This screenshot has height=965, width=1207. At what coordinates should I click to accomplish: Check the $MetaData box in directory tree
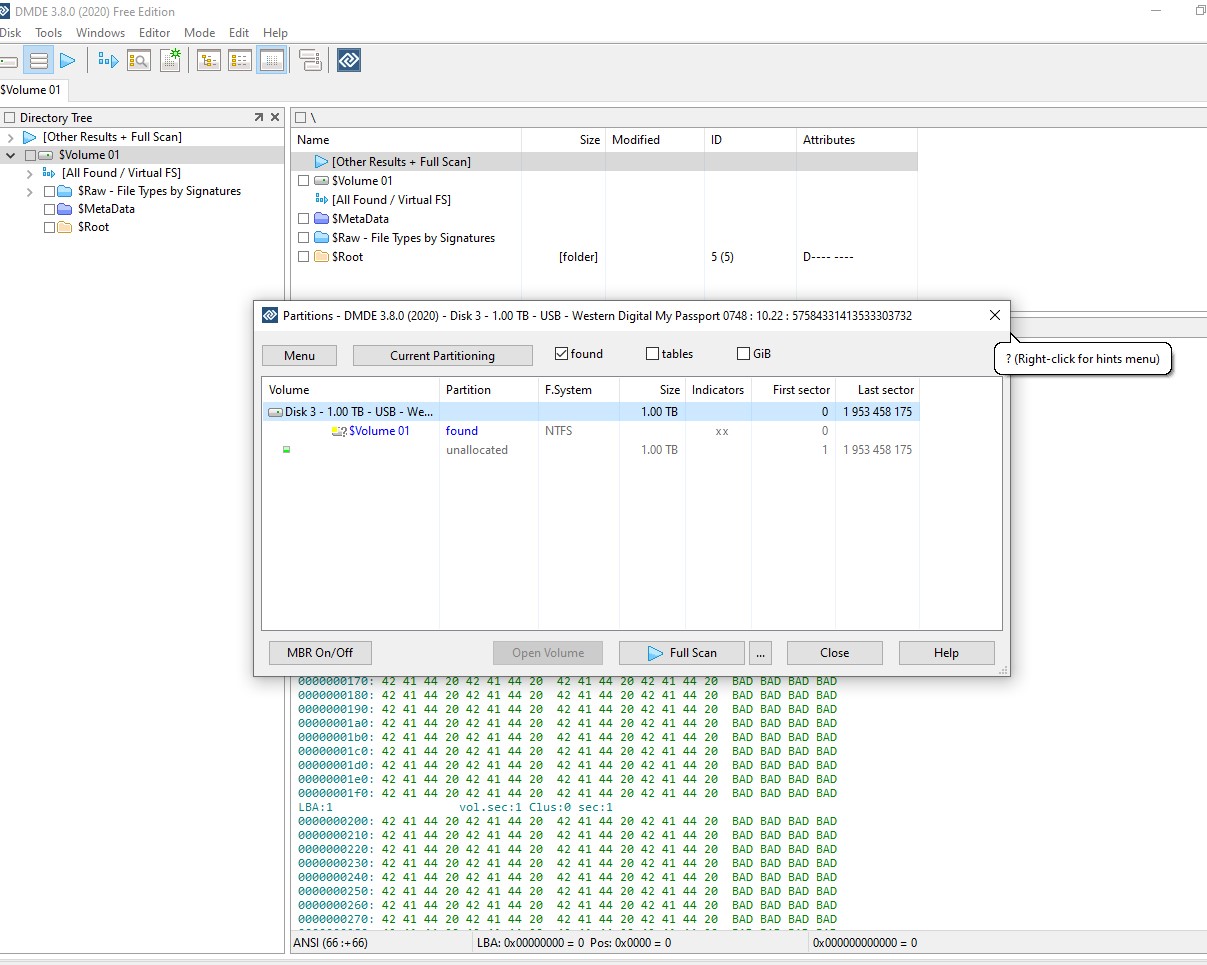49,209
